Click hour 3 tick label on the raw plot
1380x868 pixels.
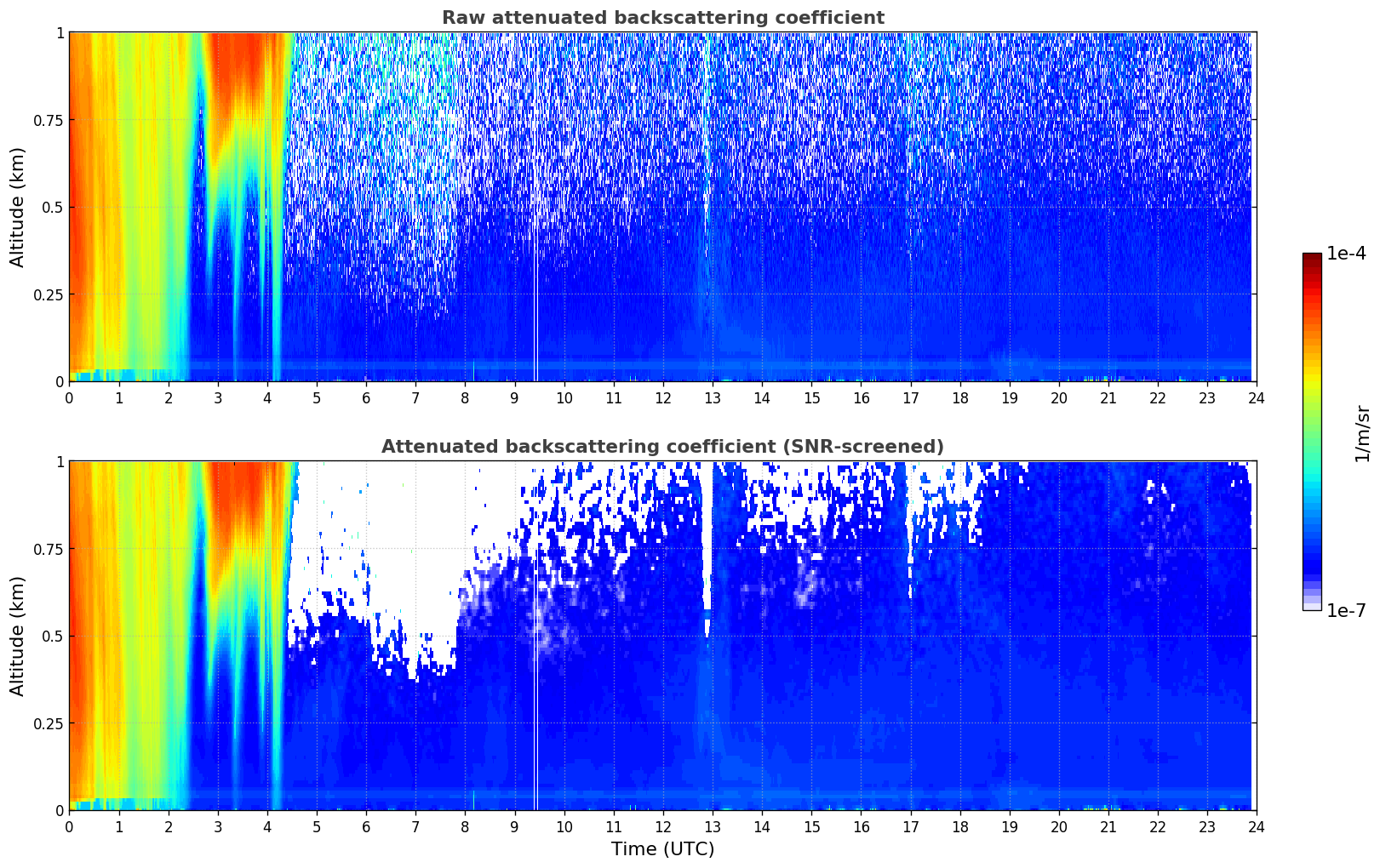(x=218, y=397)
